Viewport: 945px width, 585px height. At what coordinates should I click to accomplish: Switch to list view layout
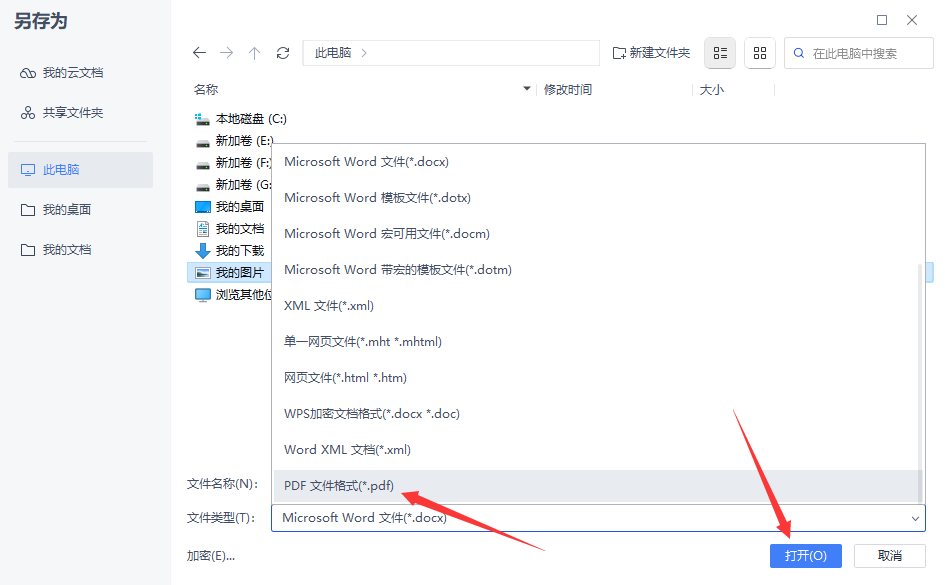720,53
